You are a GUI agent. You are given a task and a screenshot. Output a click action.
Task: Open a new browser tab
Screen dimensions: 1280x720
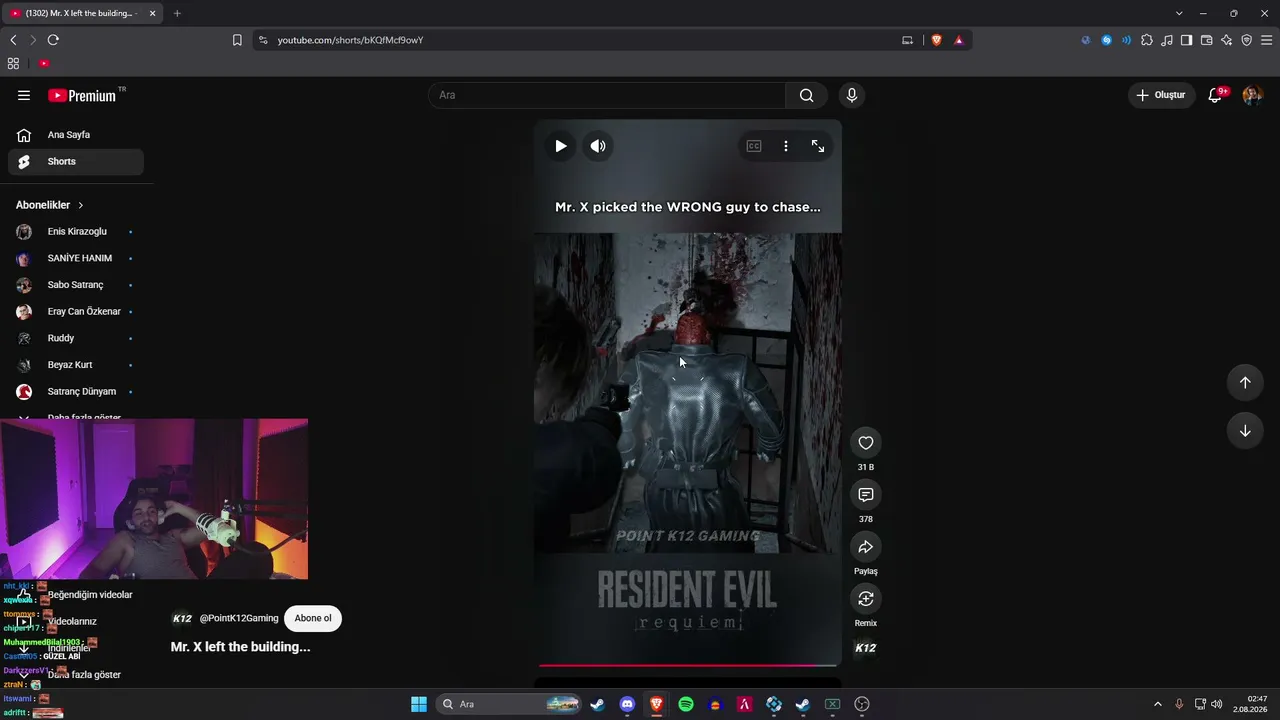[177, 13]
